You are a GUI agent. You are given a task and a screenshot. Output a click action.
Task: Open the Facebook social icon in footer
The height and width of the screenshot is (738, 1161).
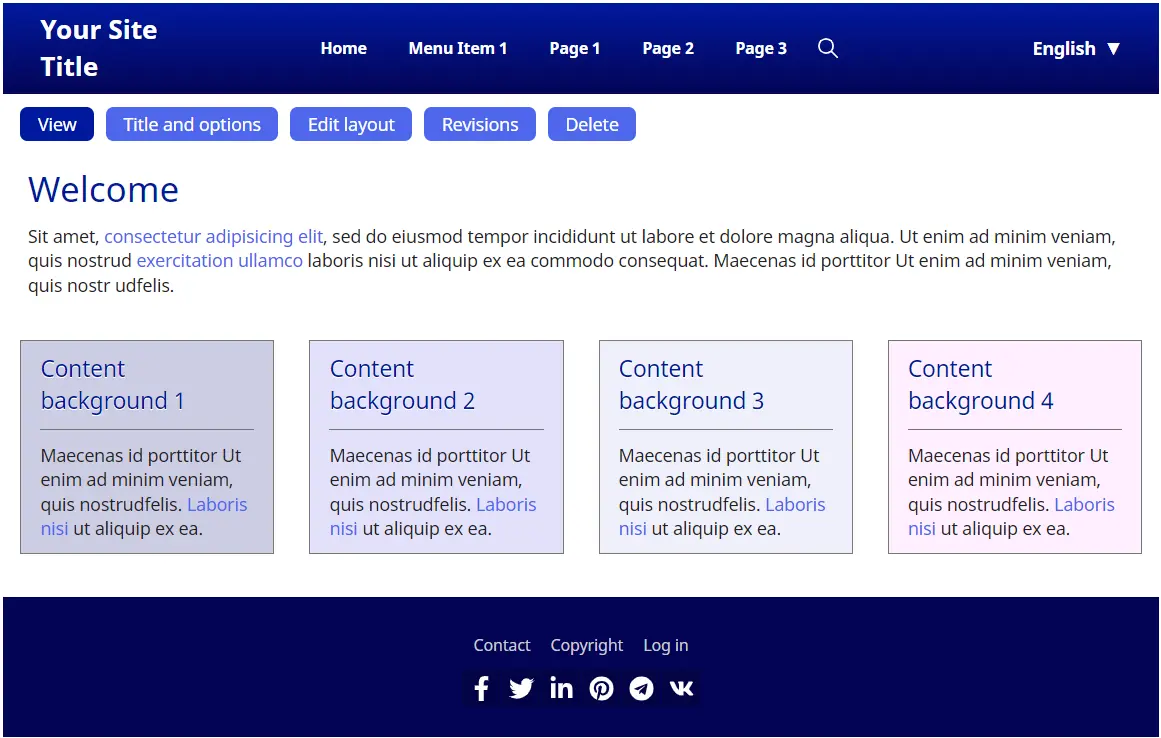[x=481, y=688]
